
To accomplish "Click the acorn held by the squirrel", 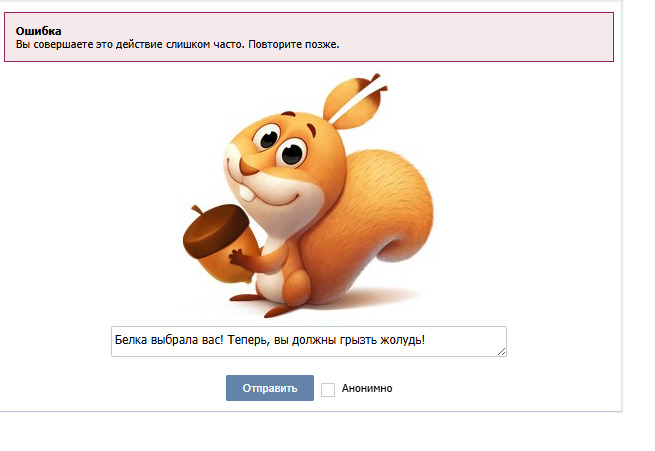I will [x=219, y=243].
